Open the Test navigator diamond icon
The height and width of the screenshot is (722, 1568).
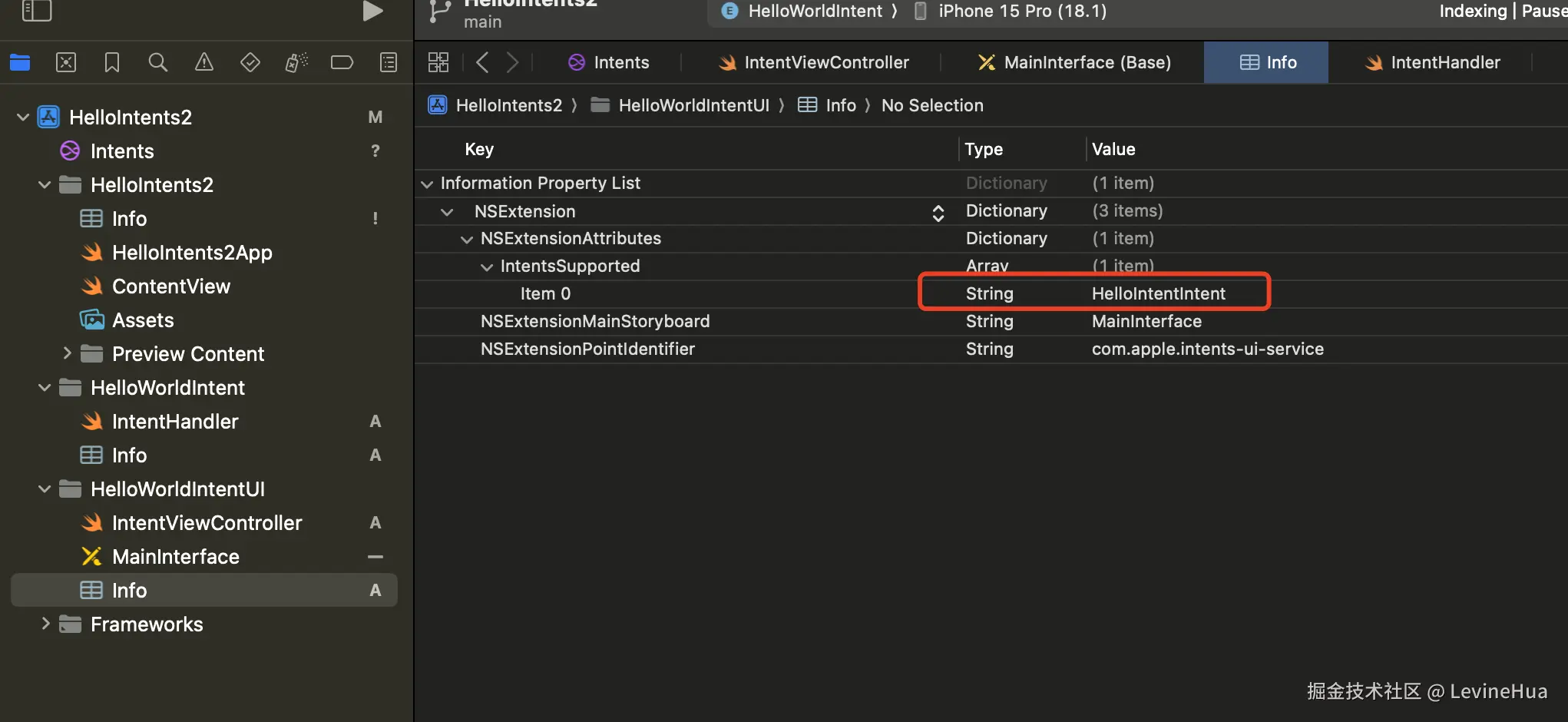pos(250,62)
